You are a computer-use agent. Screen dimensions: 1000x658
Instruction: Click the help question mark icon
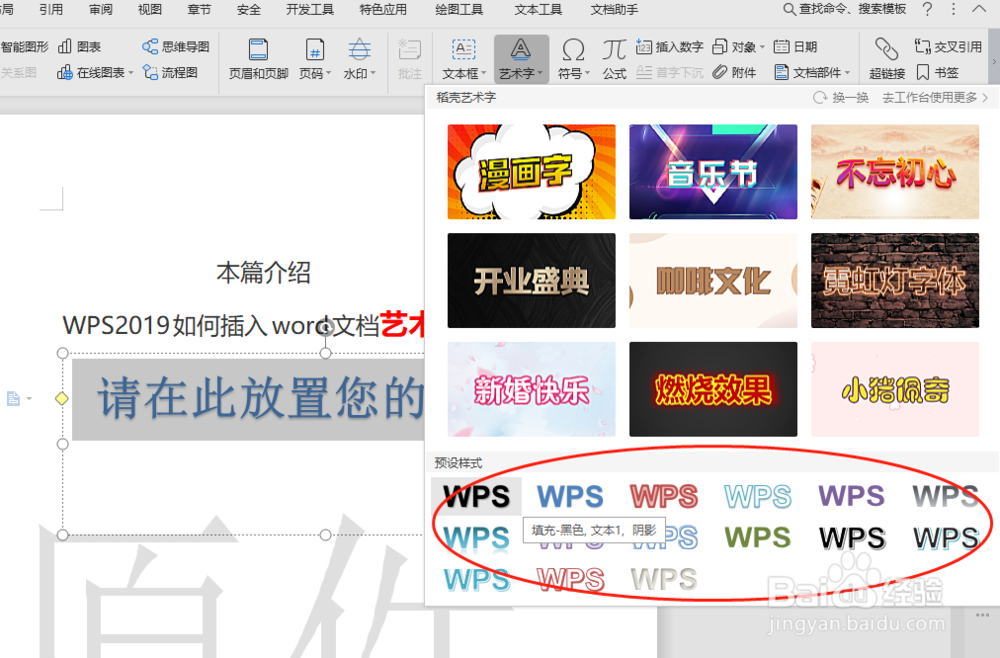[927, 9]
